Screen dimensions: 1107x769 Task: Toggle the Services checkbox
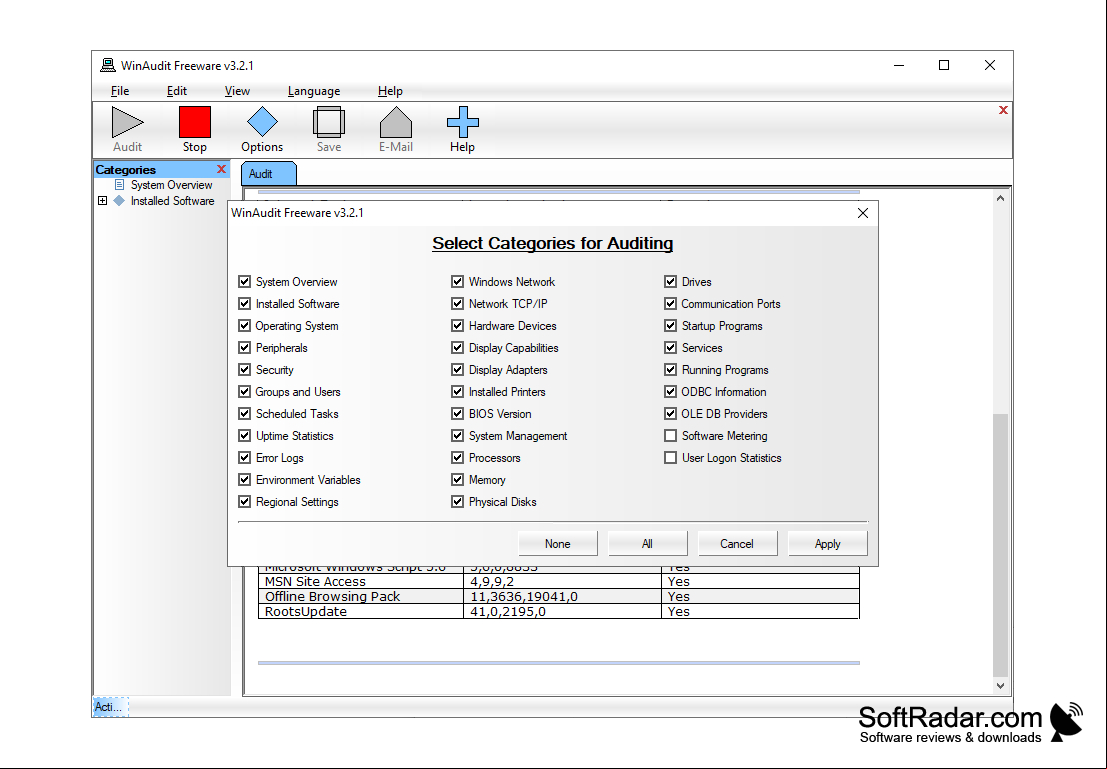coord(671,347)
